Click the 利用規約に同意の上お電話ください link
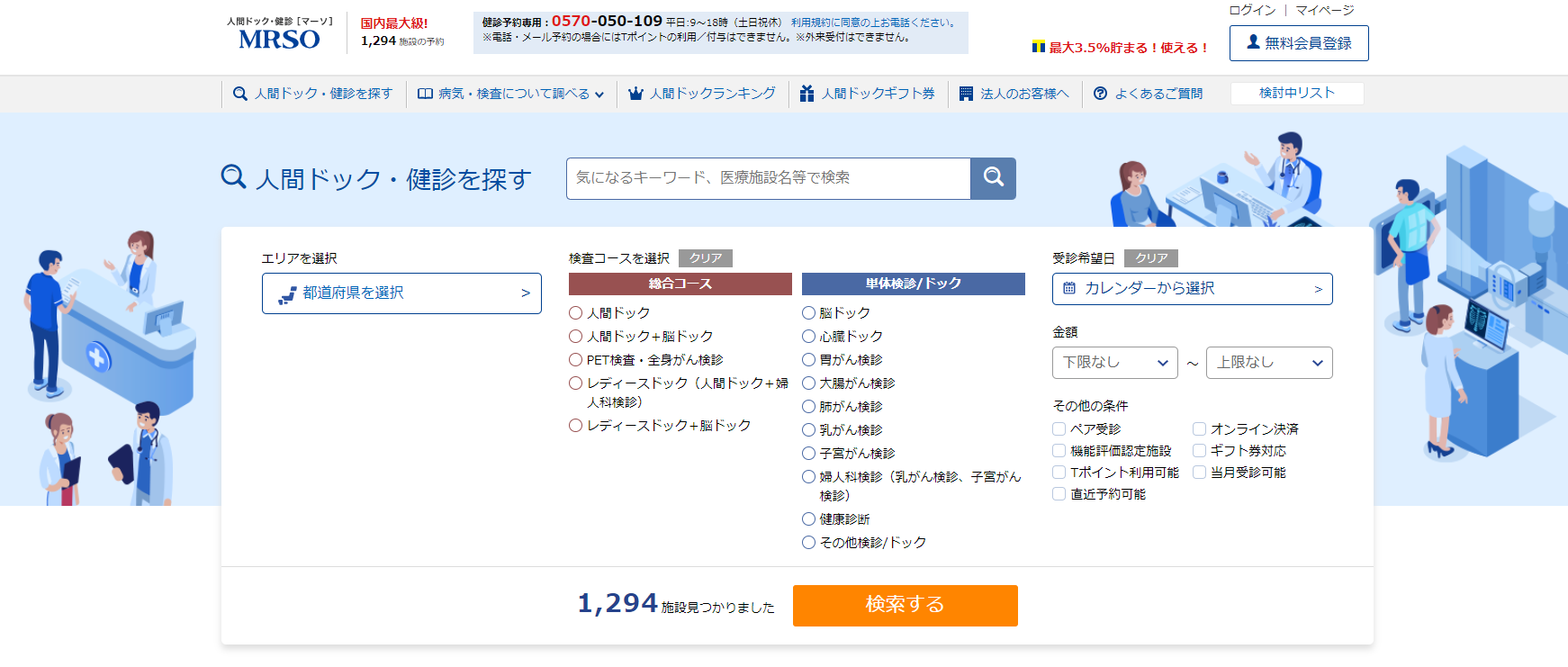 (873, 23)
